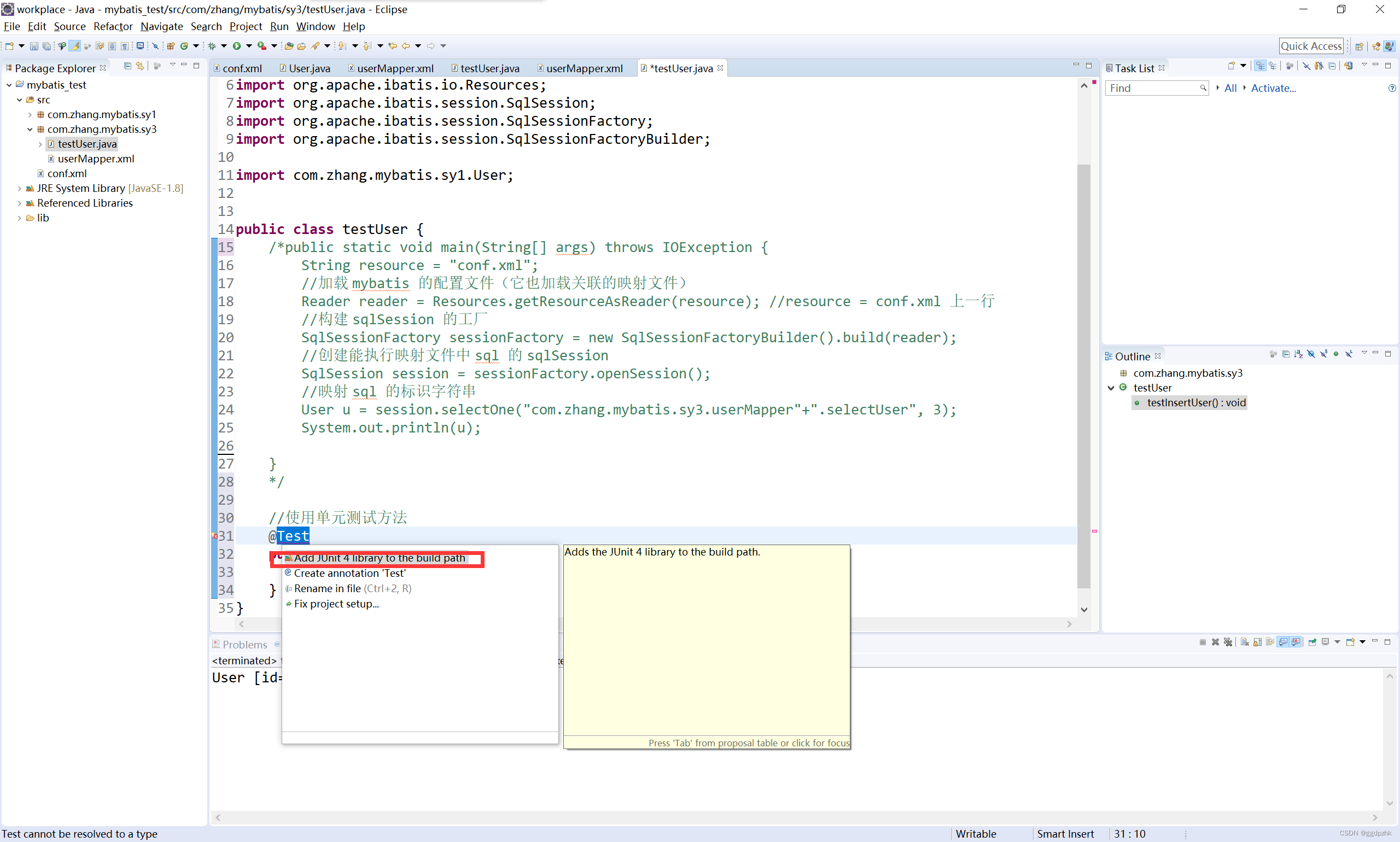This screenshot has width=1400, height=842.
Task: Click the editor vertical scrollbar thumb
Action: click(x=1083, y=376)
